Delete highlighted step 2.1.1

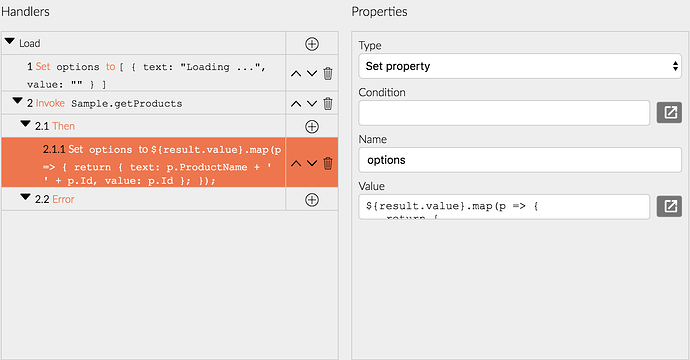(x=328, y=163)
